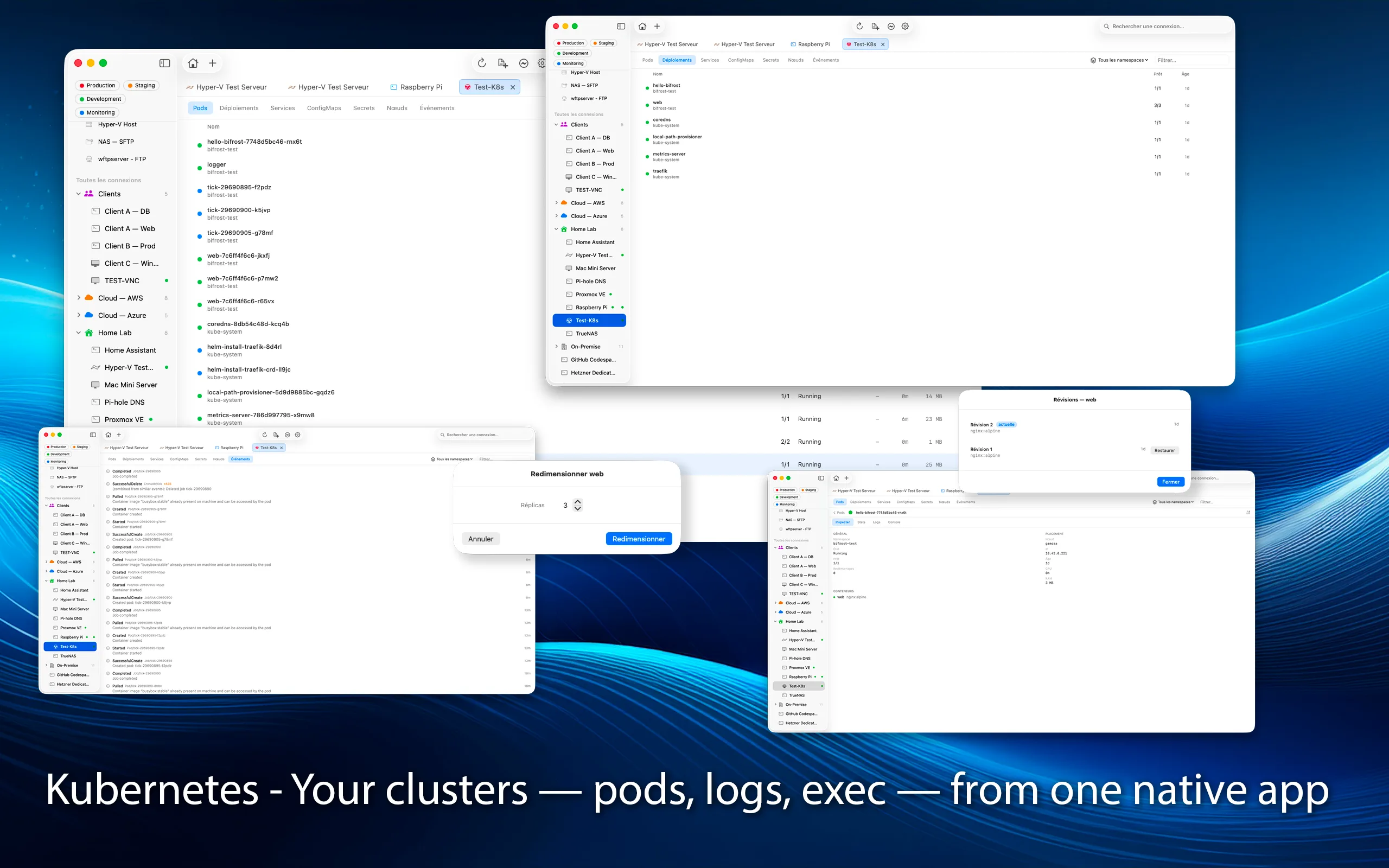Expand Cloud — Azure group in Pods list sidebar
The height and width of the screenshot is (868, 1389).
pos(79,315)
